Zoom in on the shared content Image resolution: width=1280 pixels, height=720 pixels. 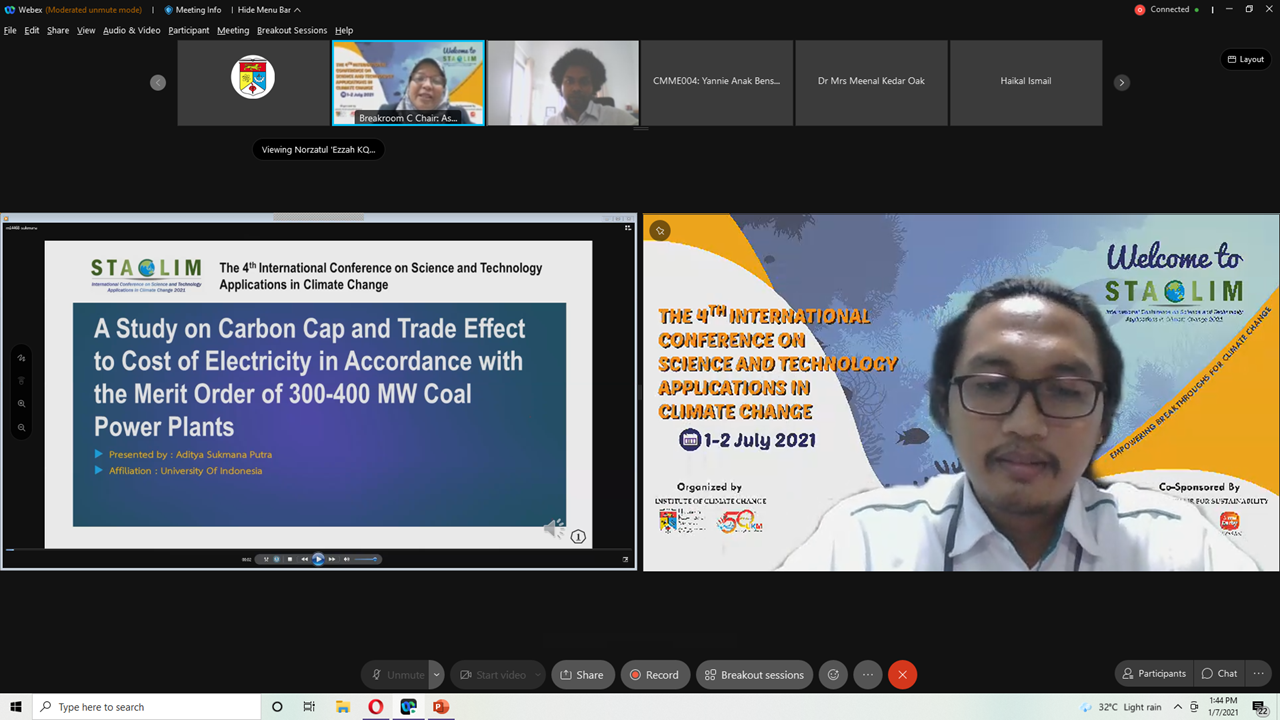[x=22, y=404]
